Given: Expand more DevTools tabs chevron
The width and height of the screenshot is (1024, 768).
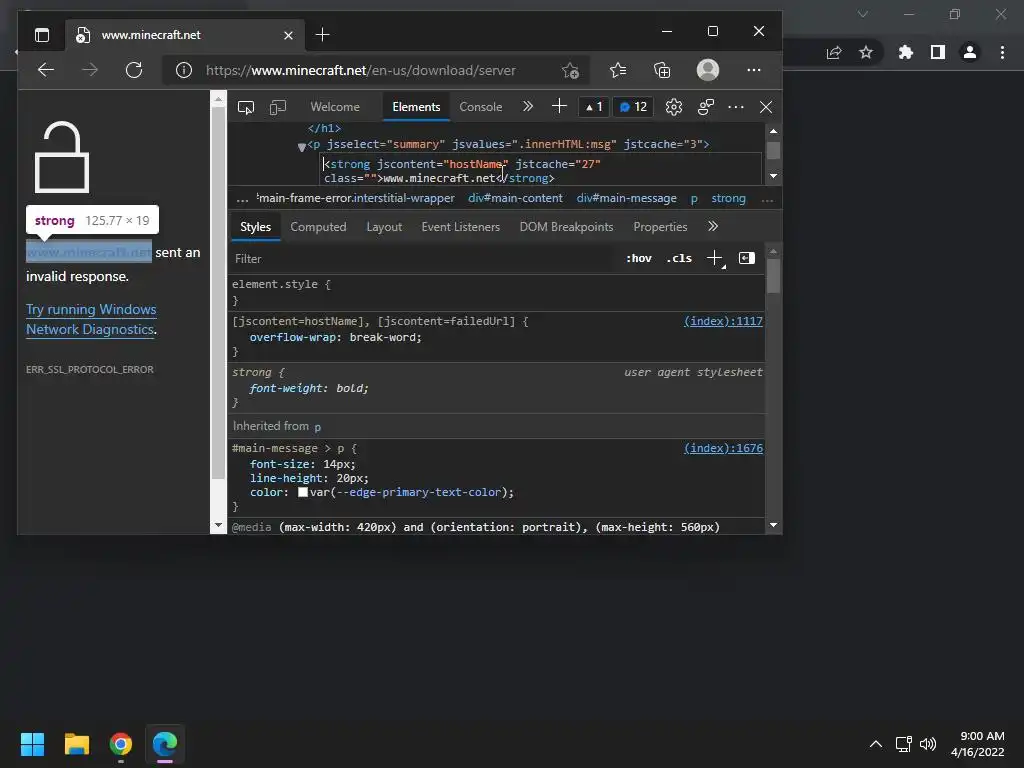Looking at the screenshot, I should (x=528, y=106).
